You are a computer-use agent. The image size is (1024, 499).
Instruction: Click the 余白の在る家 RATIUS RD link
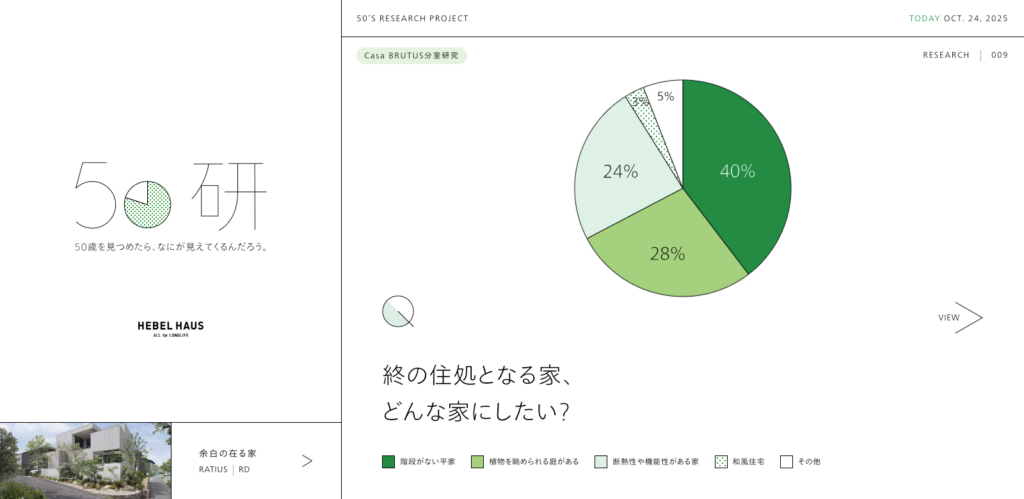[228, 461]
